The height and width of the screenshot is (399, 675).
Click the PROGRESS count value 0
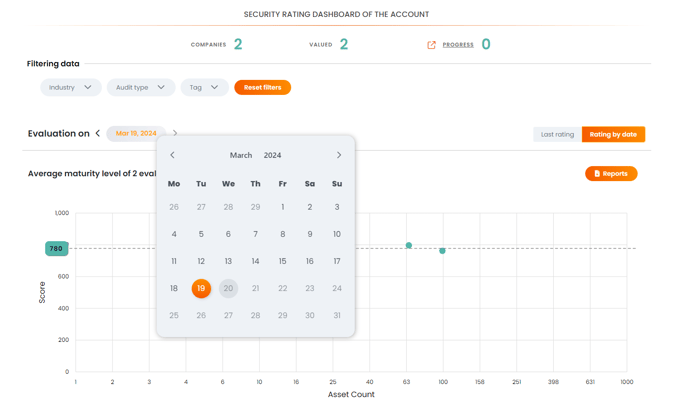[x=486, y=44]
